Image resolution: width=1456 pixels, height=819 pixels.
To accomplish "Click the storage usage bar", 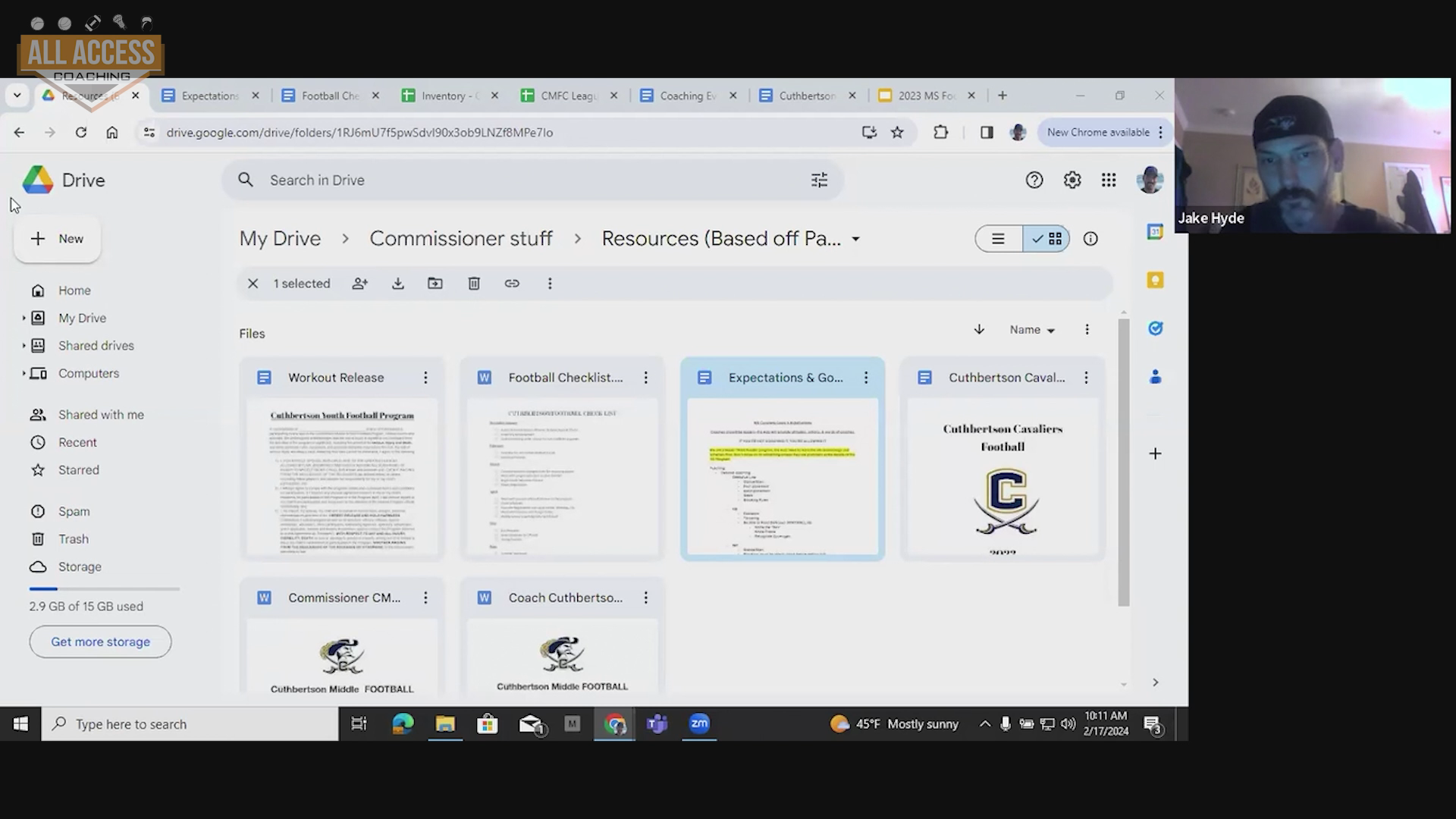I will pyautogui.click(x=105, y=589).
